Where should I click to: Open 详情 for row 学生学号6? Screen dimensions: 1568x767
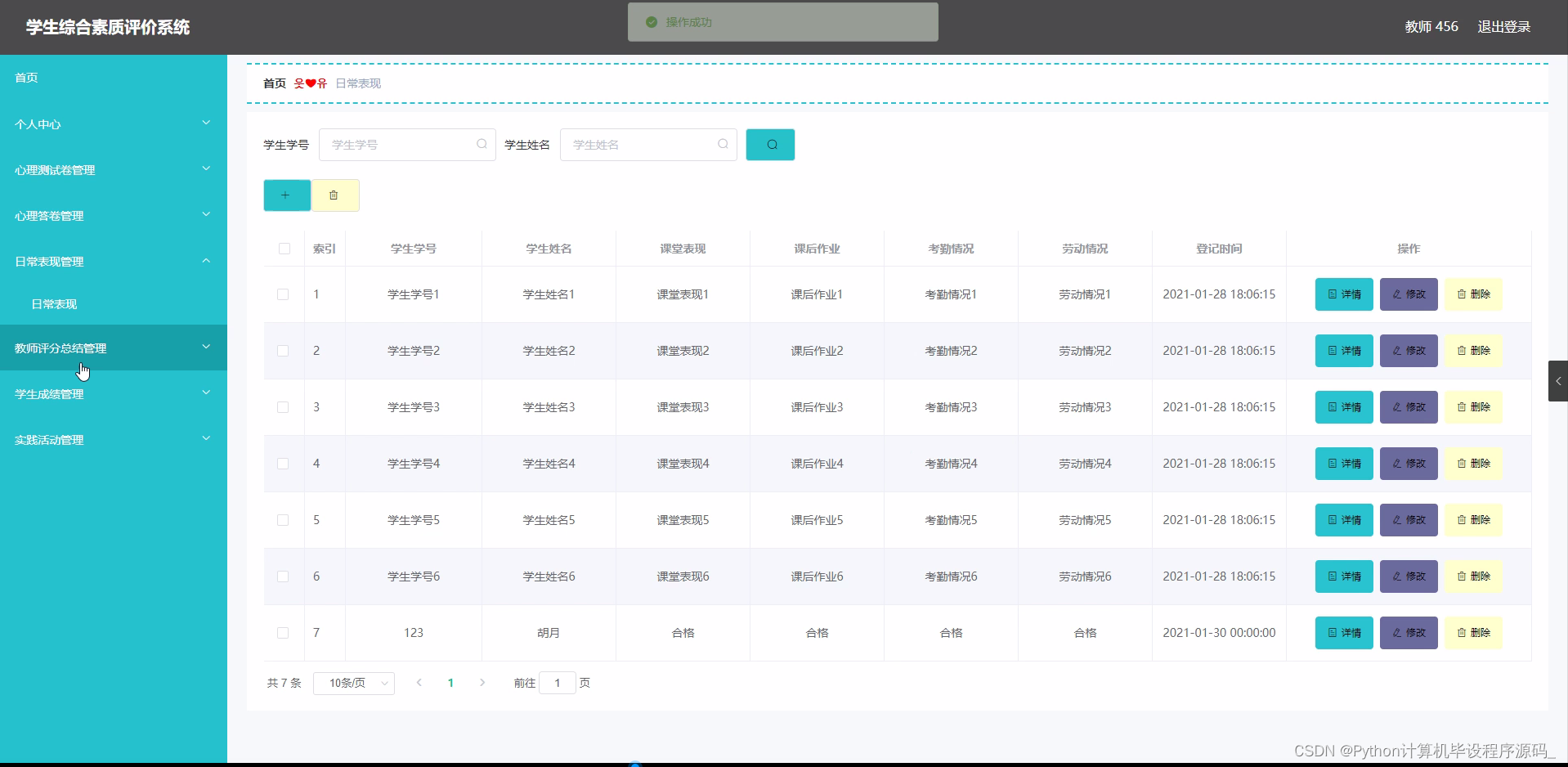pos(1344,576)
